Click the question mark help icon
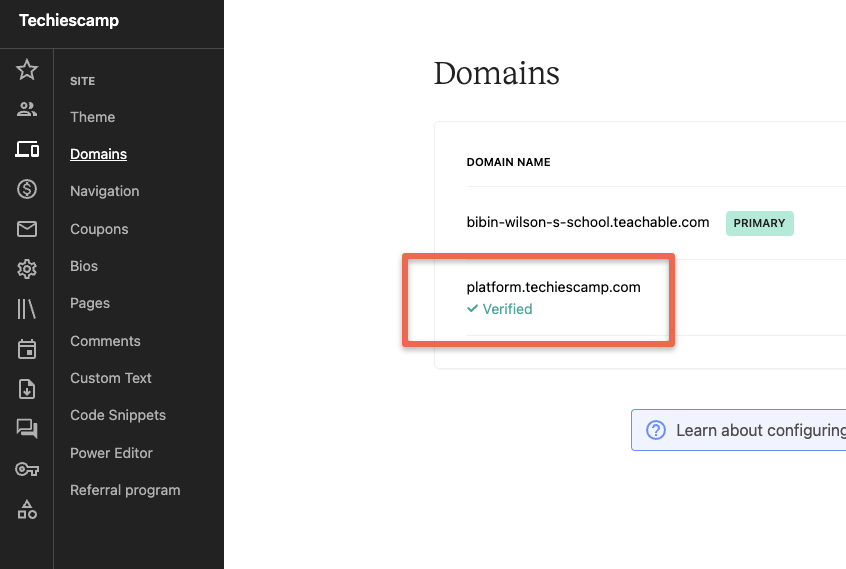The width and height of the screenshot is (846, 569). point(656,430)
